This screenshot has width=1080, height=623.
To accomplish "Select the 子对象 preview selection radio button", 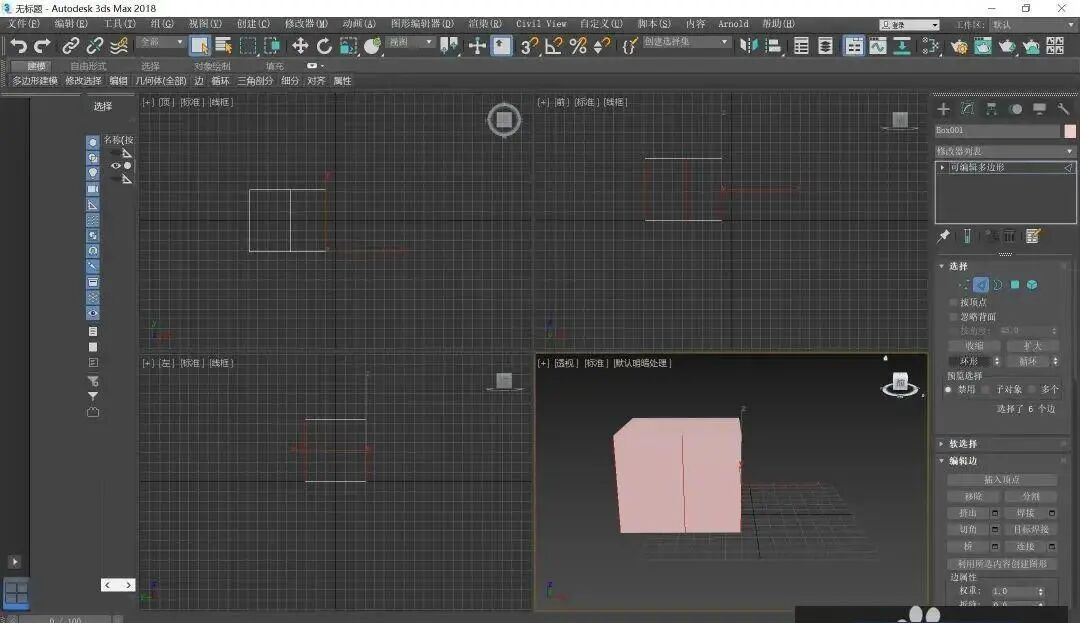I will (986, 390).
